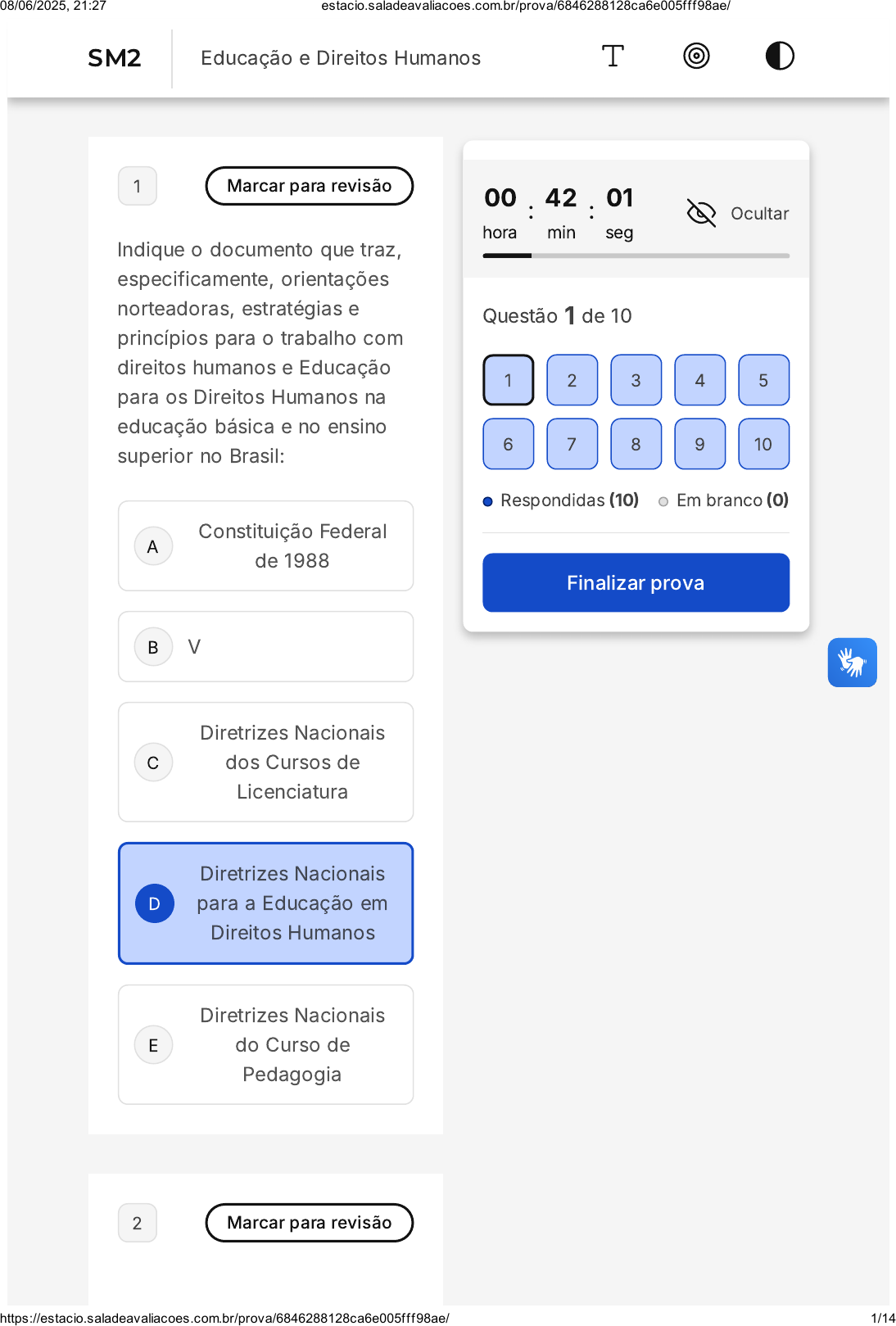Choose option C Diretrizes dos Cursos de Licenciatura
This screenshot has height=1326, width=896.
[x=265, y=763]
